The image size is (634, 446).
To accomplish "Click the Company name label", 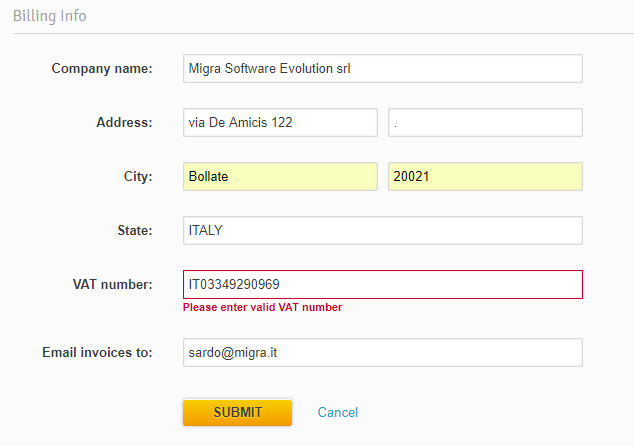I will (102, 69).
